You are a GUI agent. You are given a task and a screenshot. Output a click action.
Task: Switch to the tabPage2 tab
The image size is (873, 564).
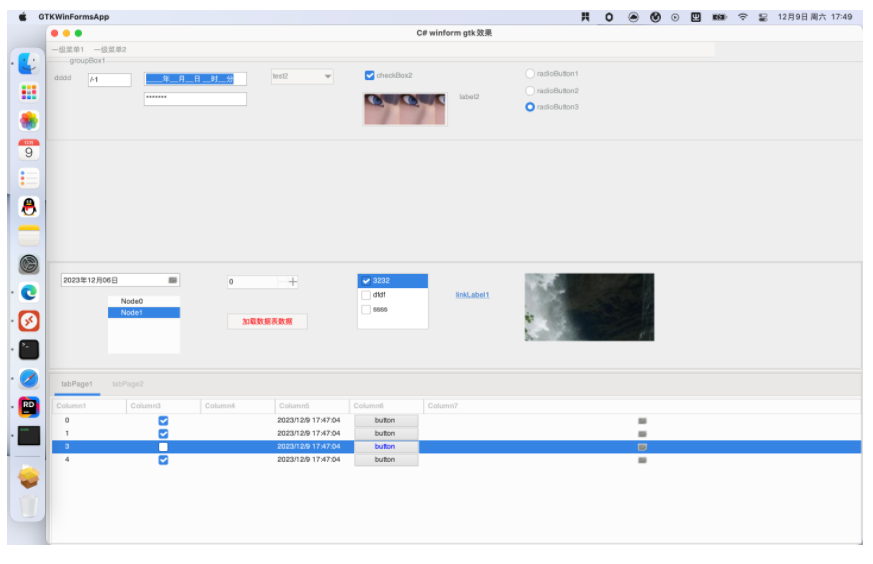(x=127, y=384)
